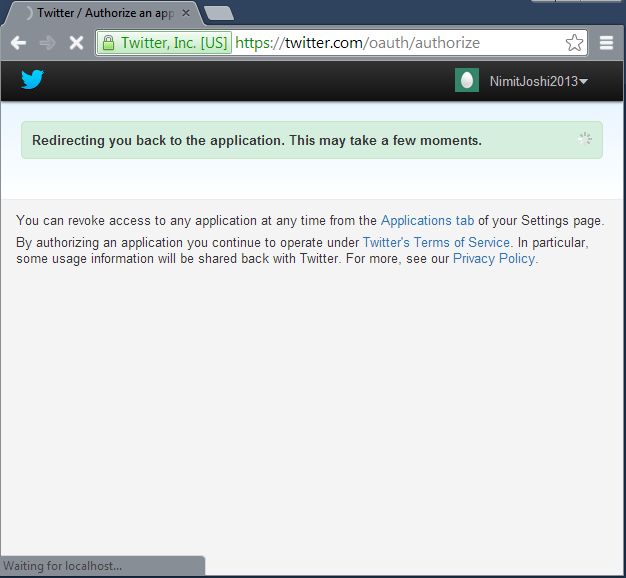Click the egg profile avatar
This screenshot has width=626, height=578.
(x=467, y=80)
